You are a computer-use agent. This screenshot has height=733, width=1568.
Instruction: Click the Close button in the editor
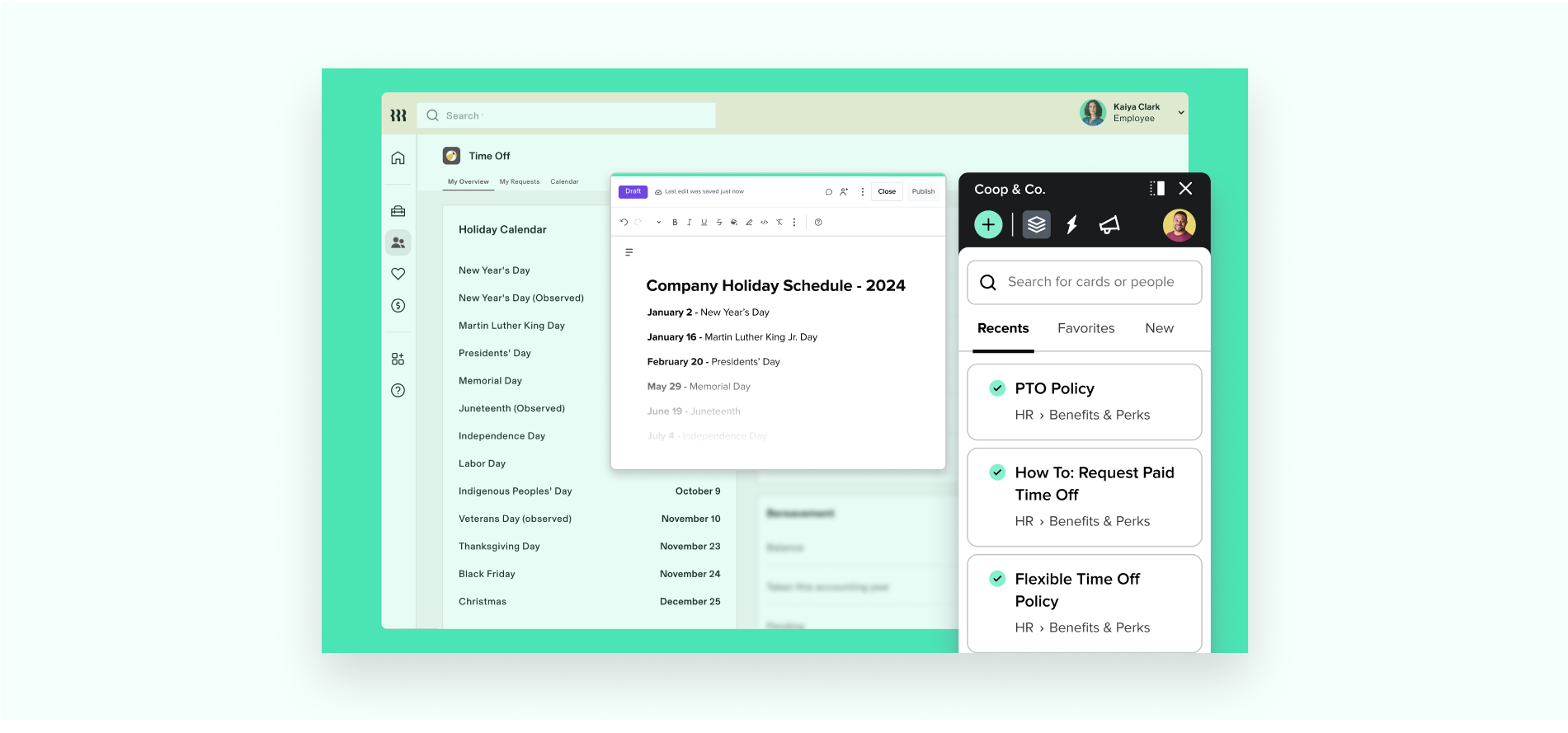[x=887, y=191]
